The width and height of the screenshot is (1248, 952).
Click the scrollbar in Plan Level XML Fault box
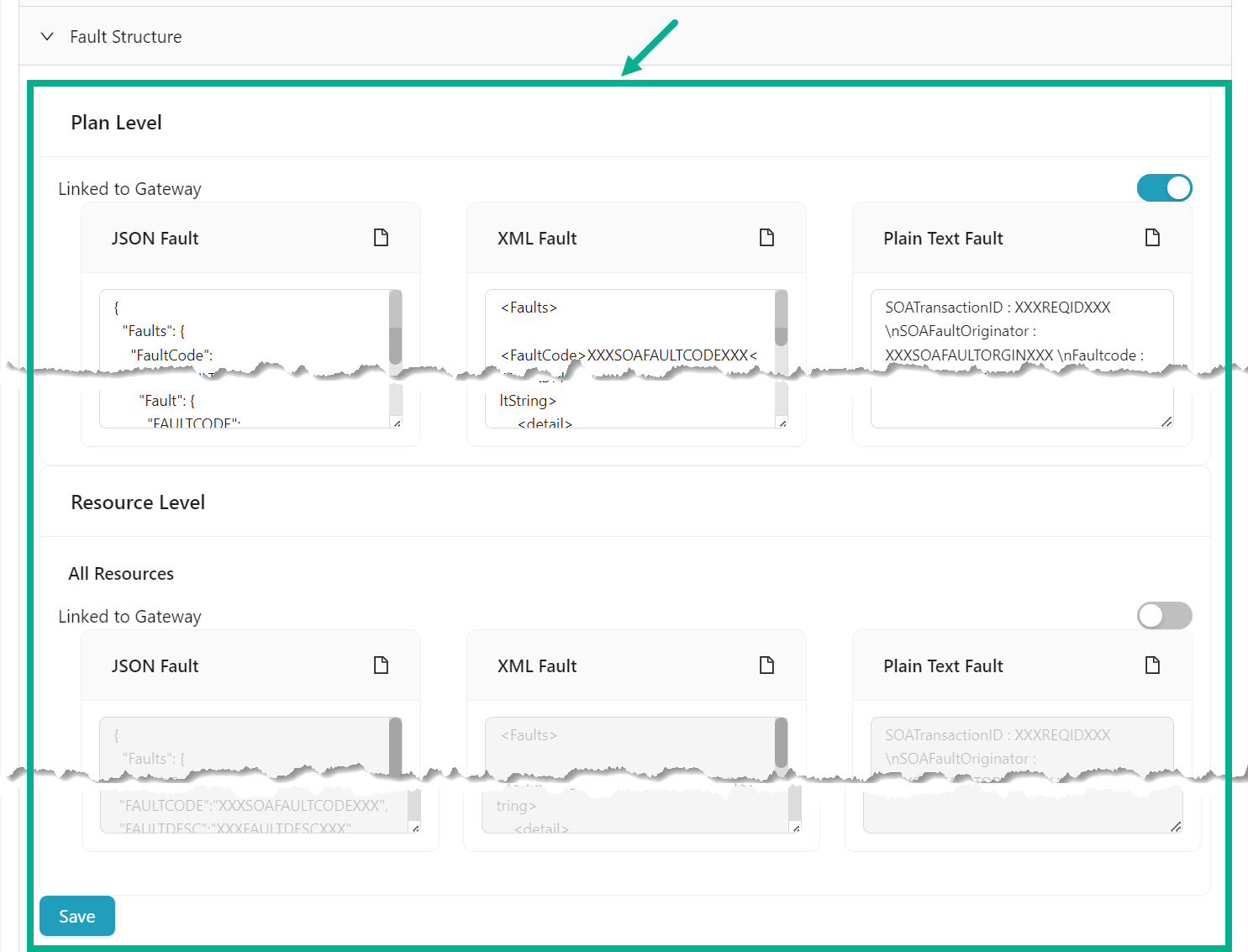[x=781, y=319]
